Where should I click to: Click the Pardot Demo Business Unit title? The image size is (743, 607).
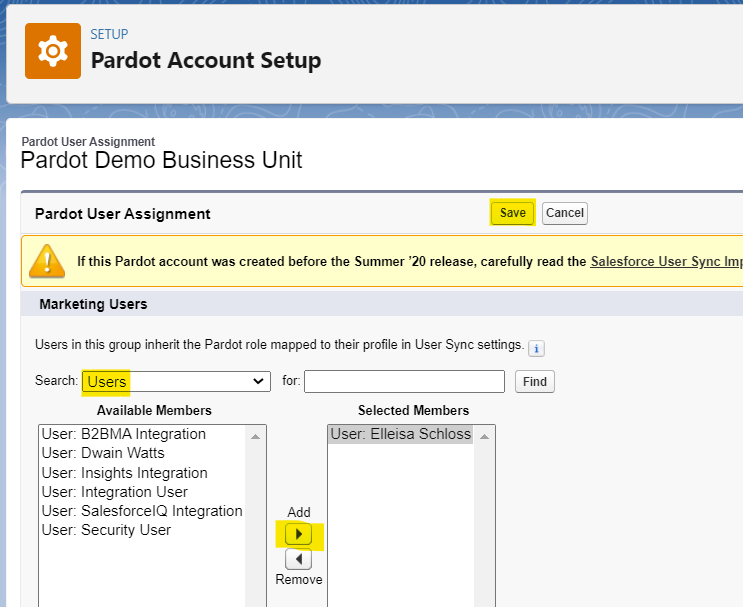tap(161, 160)
